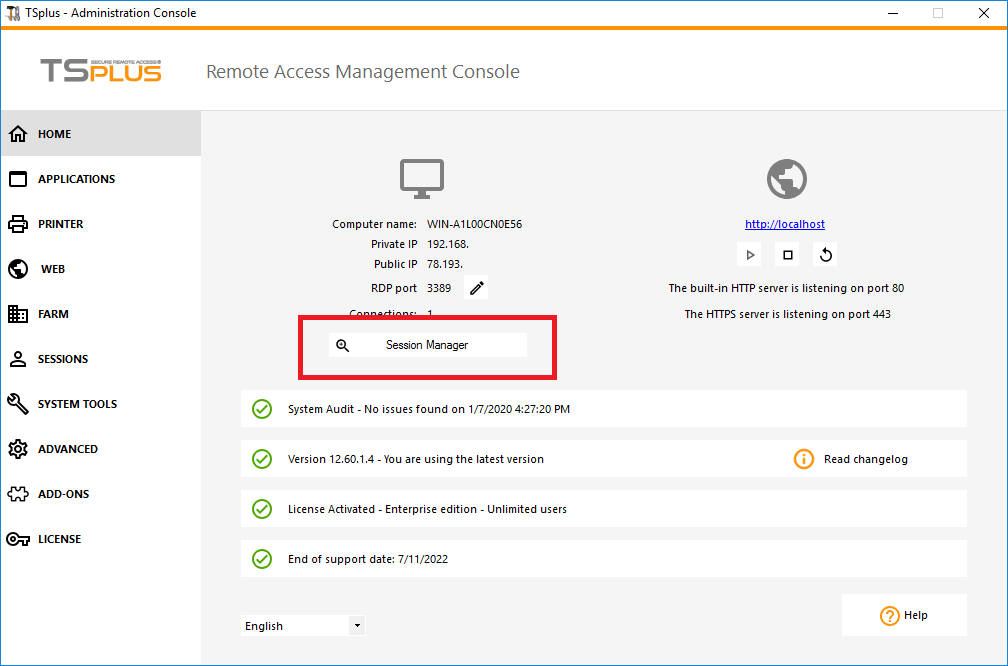The height and width of the screenshot is (666, 1008).
Task: Open the License page
Action: (59, 539)
